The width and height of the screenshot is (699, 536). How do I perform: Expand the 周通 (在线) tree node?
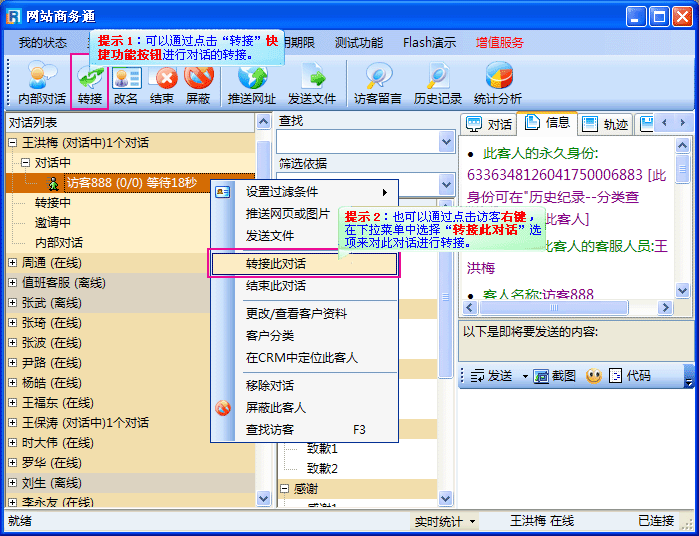click(13, 262)
